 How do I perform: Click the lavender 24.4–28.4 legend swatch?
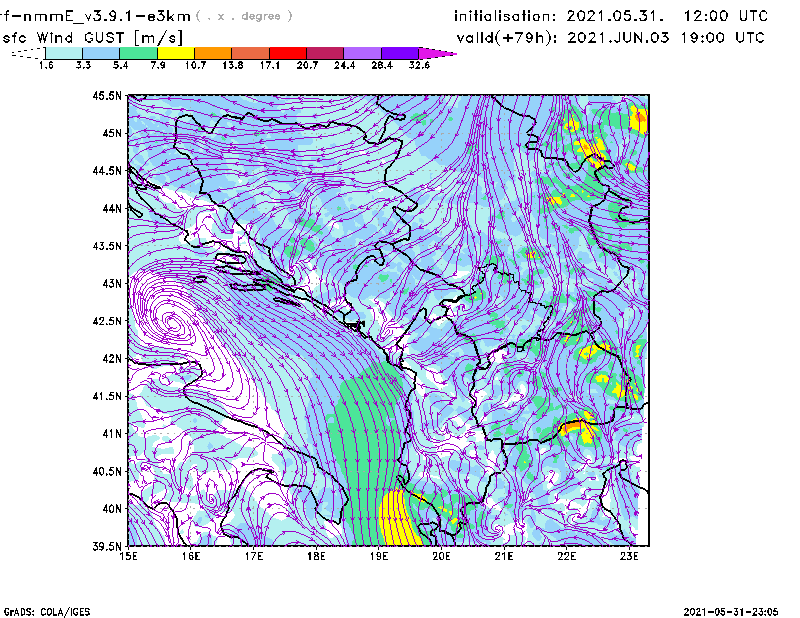point(362,53)
